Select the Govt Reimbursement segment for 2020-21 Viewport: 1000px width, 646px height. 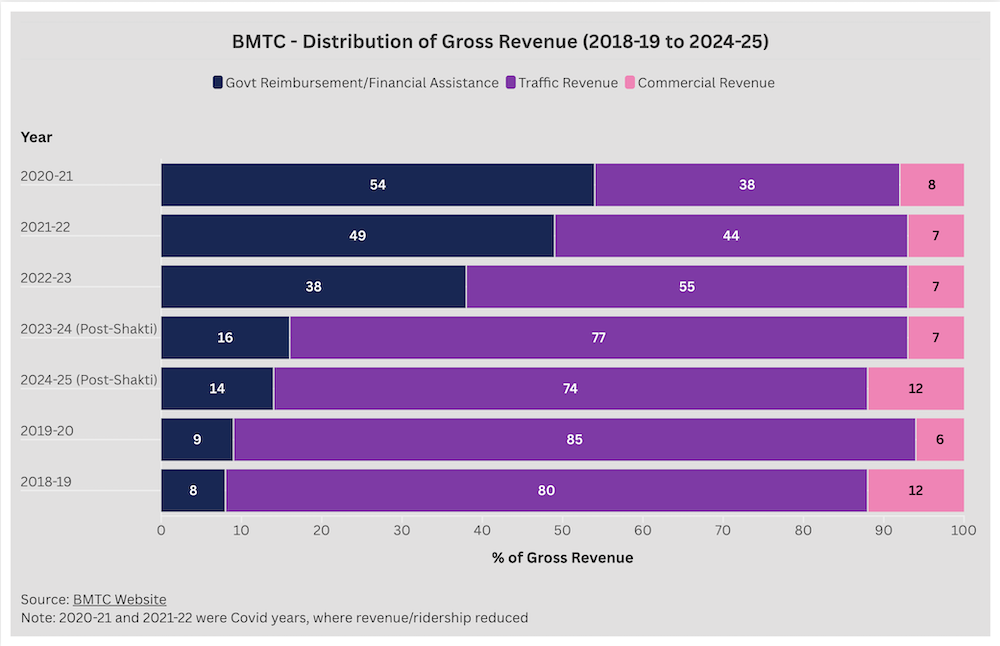377,185
